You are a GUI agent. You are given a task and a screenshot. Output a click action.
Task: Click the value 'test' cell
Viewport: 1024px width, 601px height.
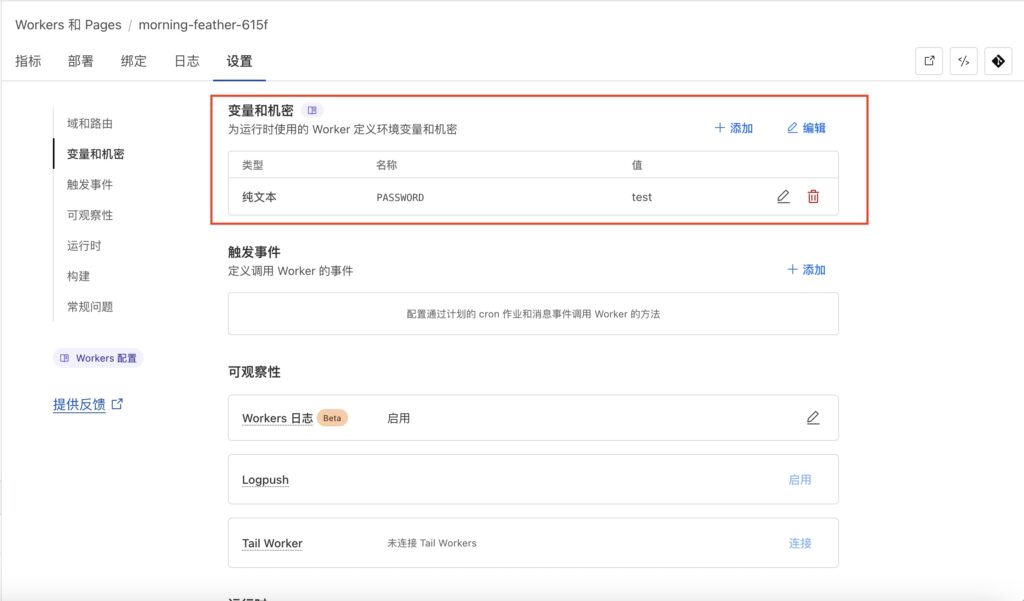(642, 197)
